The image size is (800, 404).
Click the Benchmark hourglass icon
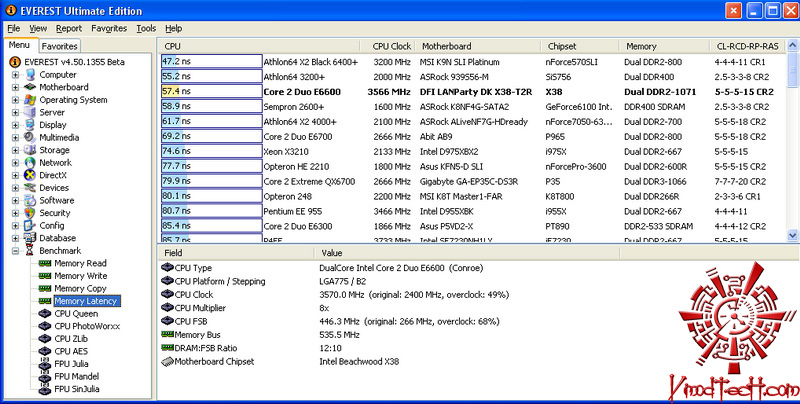pyautogui.click(x=30, y=250)
